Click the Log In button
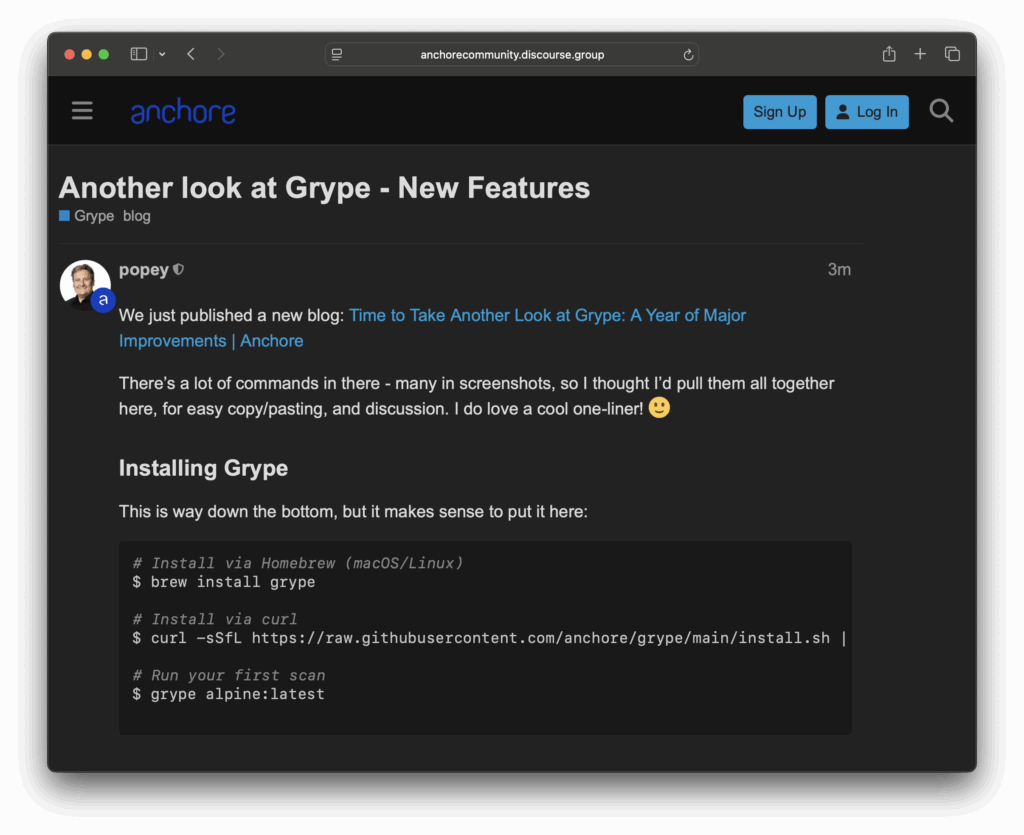 coord(867,112)
